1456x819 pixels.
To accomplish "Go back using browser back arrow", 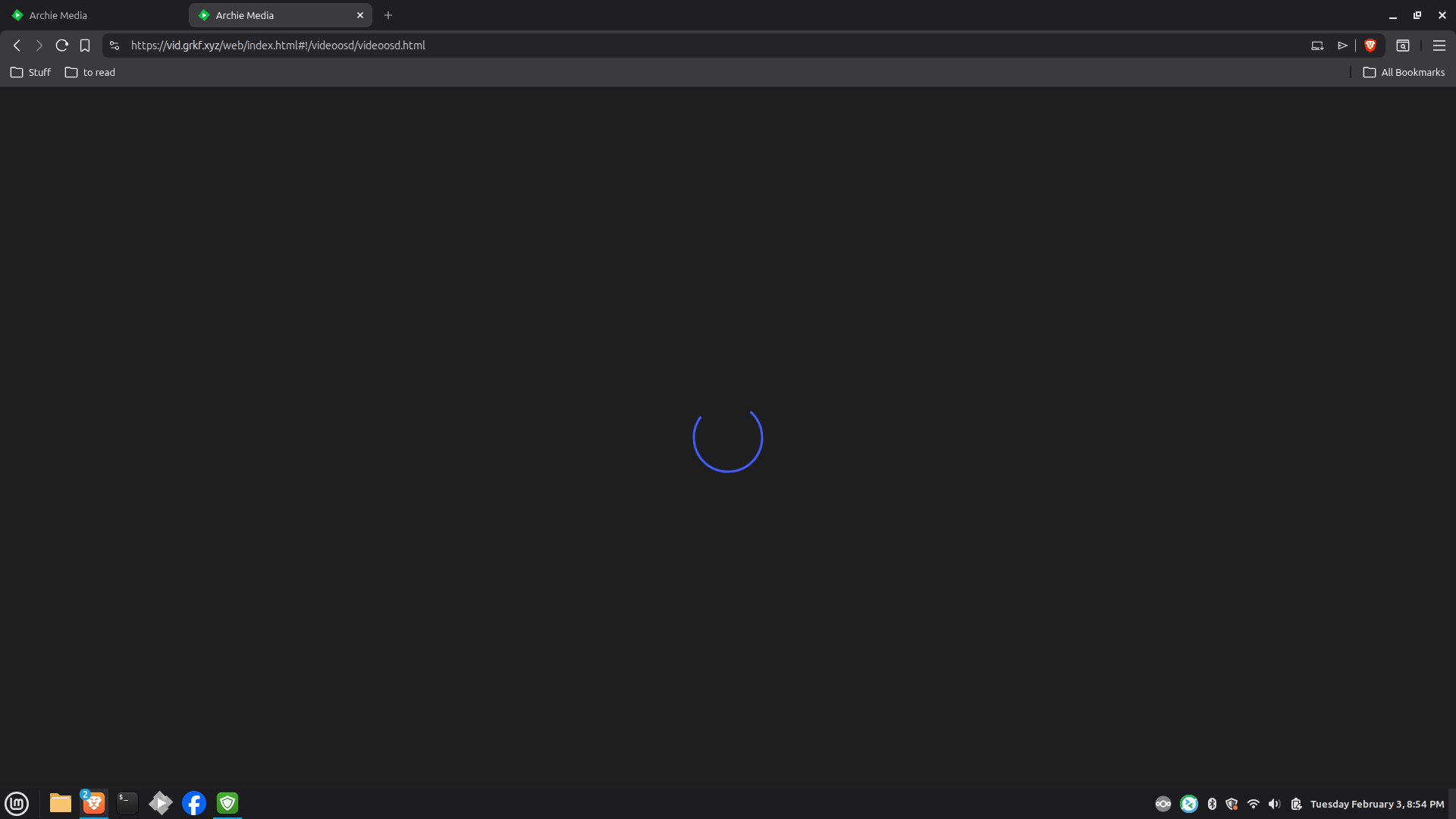I will (x=17, y=45).
